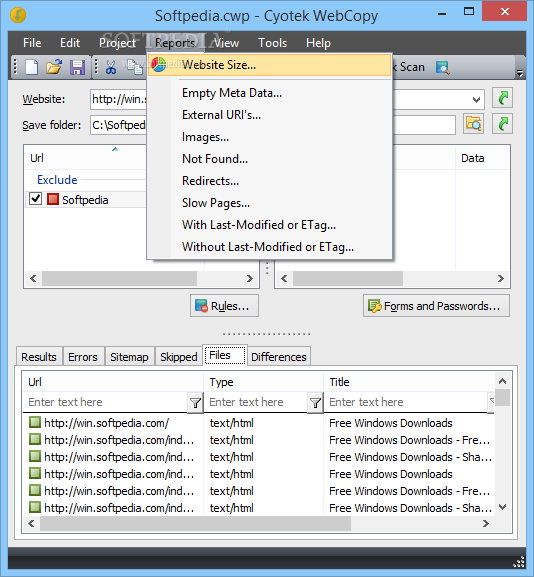Click the green arrow next to Save folder
The image size is (534, 577).
pos(502,124)
